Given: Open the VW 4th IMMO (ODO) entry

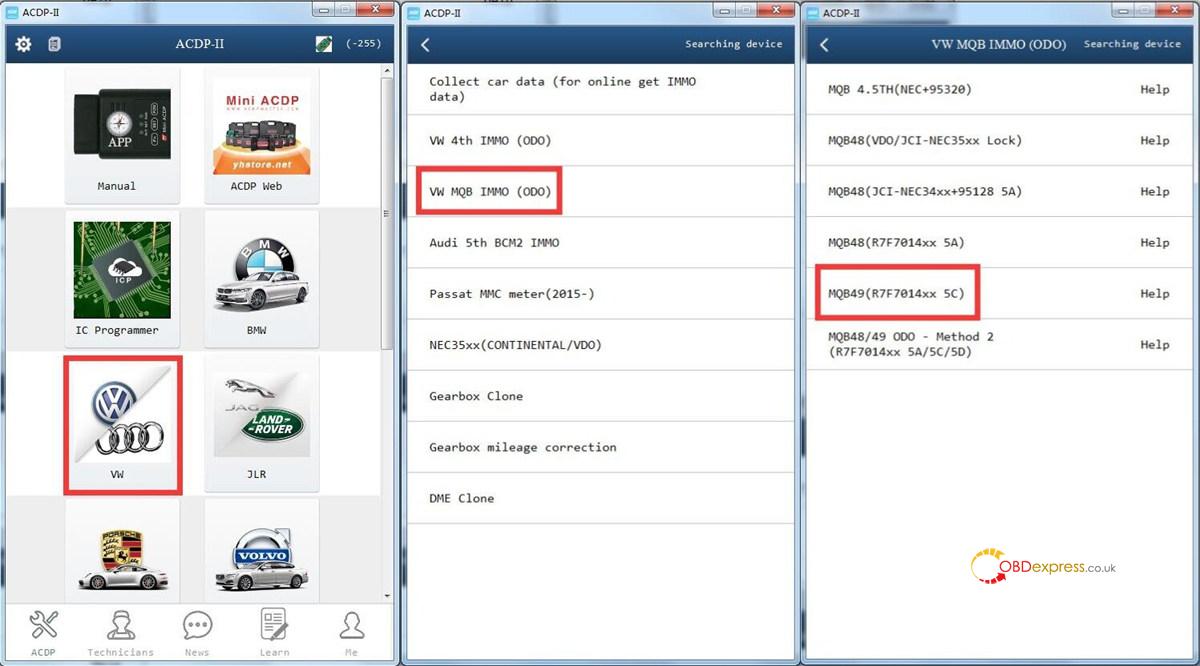Looking at the screenshot, I should (600, 140).
